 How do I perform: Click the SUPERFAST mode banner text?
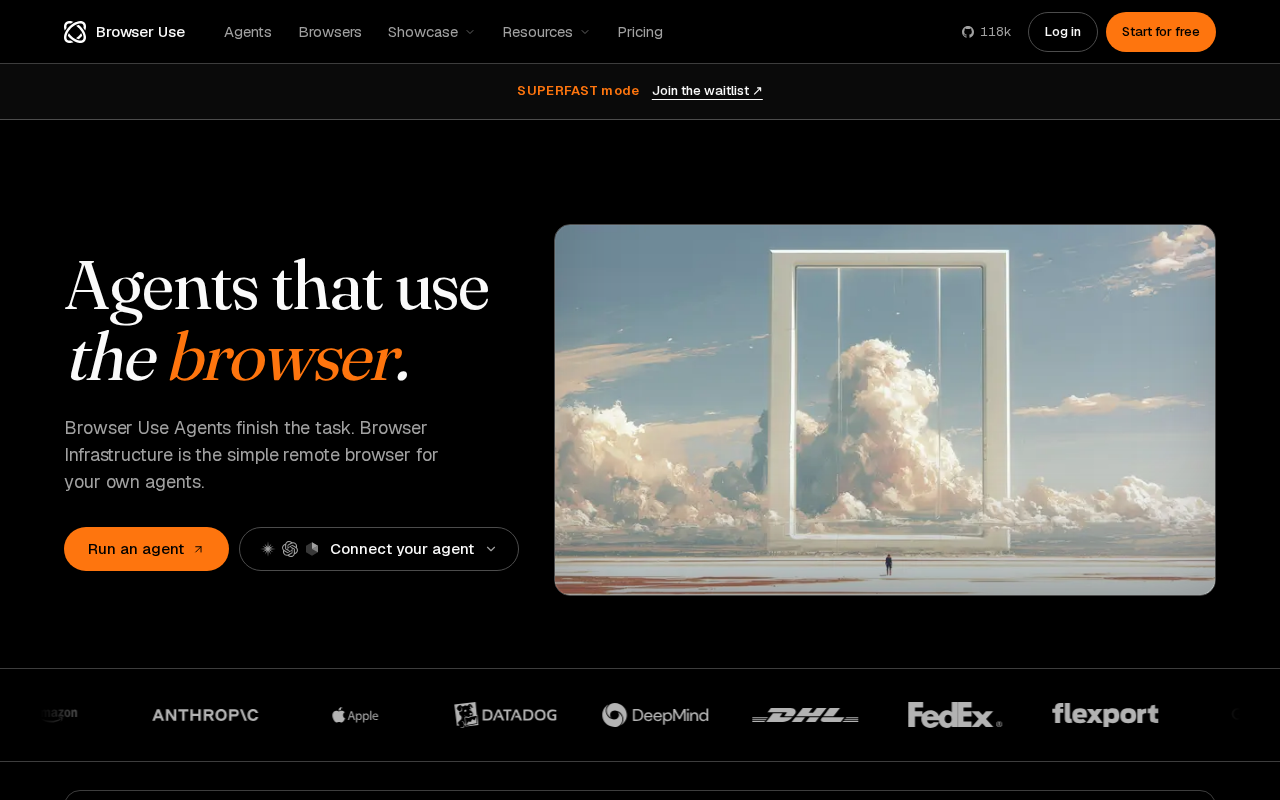pos(578,91)
